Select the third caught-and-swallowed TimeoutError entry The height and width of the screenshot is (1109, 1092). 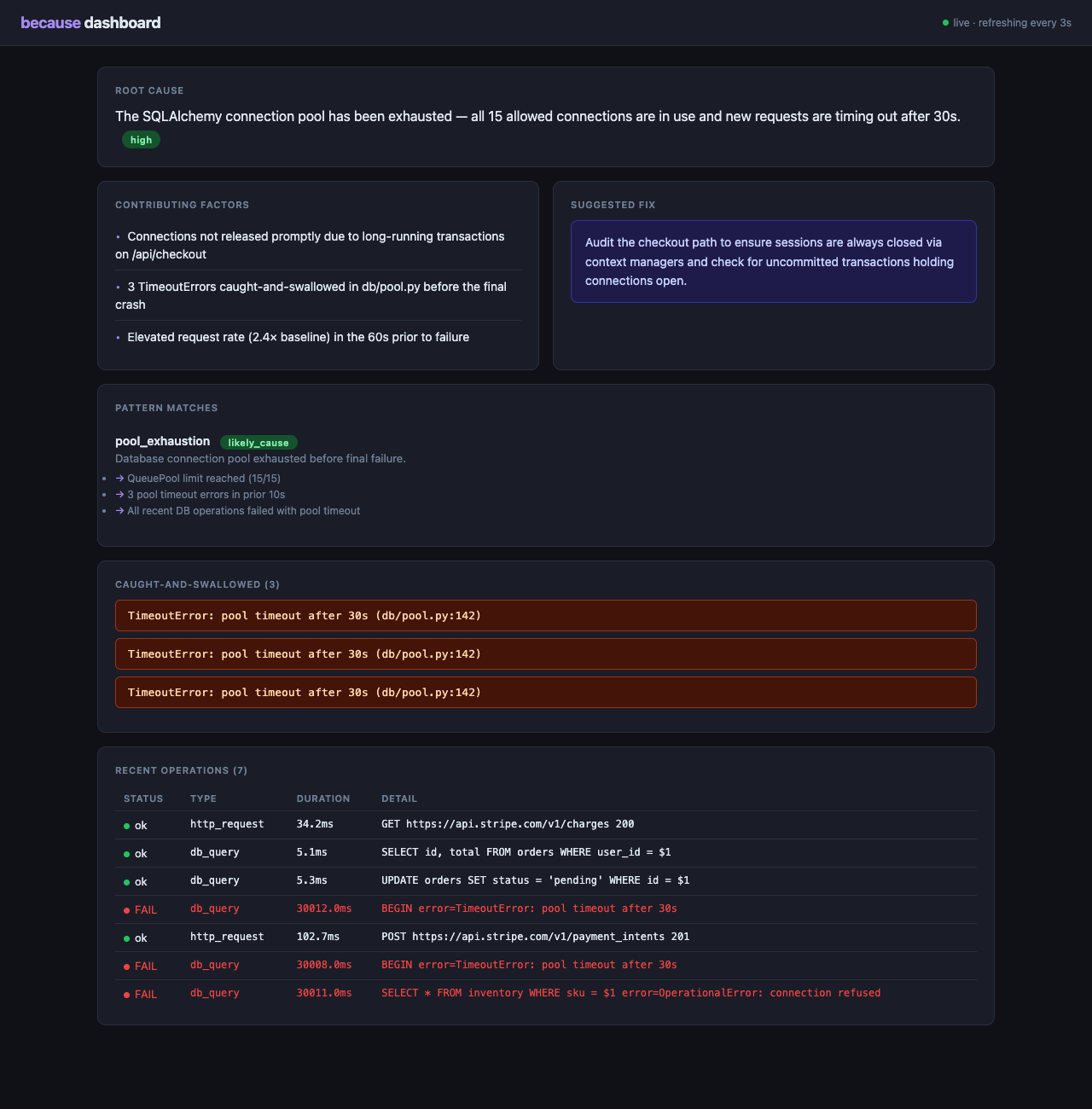click(x=546, y=692)
